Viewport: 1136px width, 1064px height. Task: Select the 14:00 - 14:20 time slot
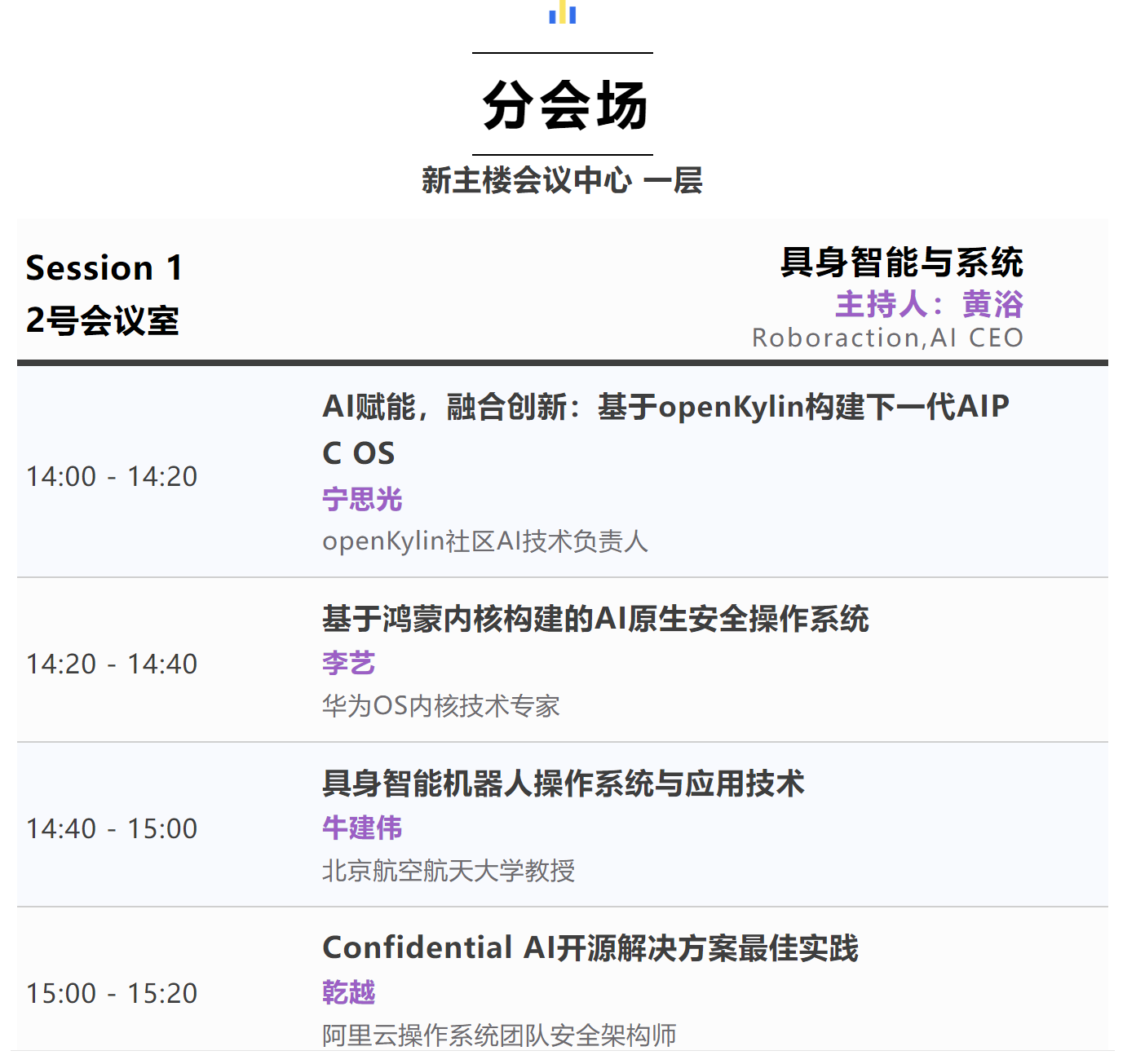(x=112, y=476)
